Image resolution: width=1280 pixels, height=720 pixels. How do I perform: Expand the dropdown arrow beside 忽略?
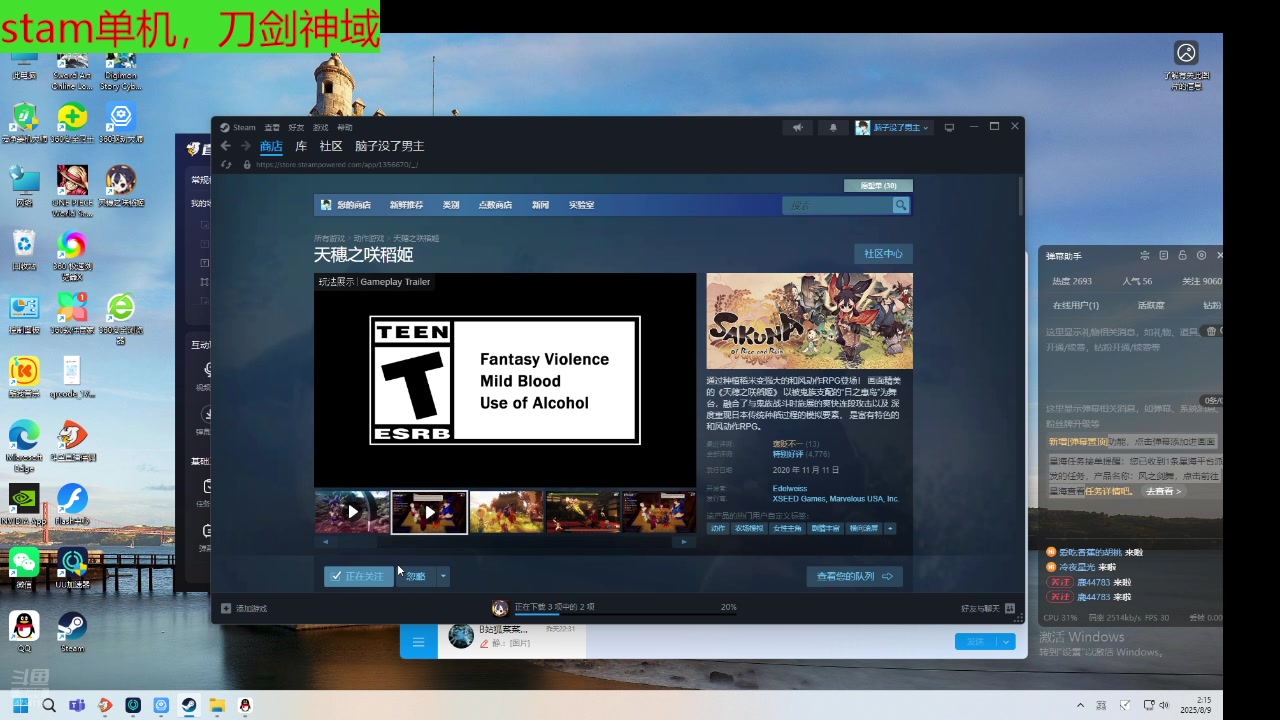tap(443, 576)
